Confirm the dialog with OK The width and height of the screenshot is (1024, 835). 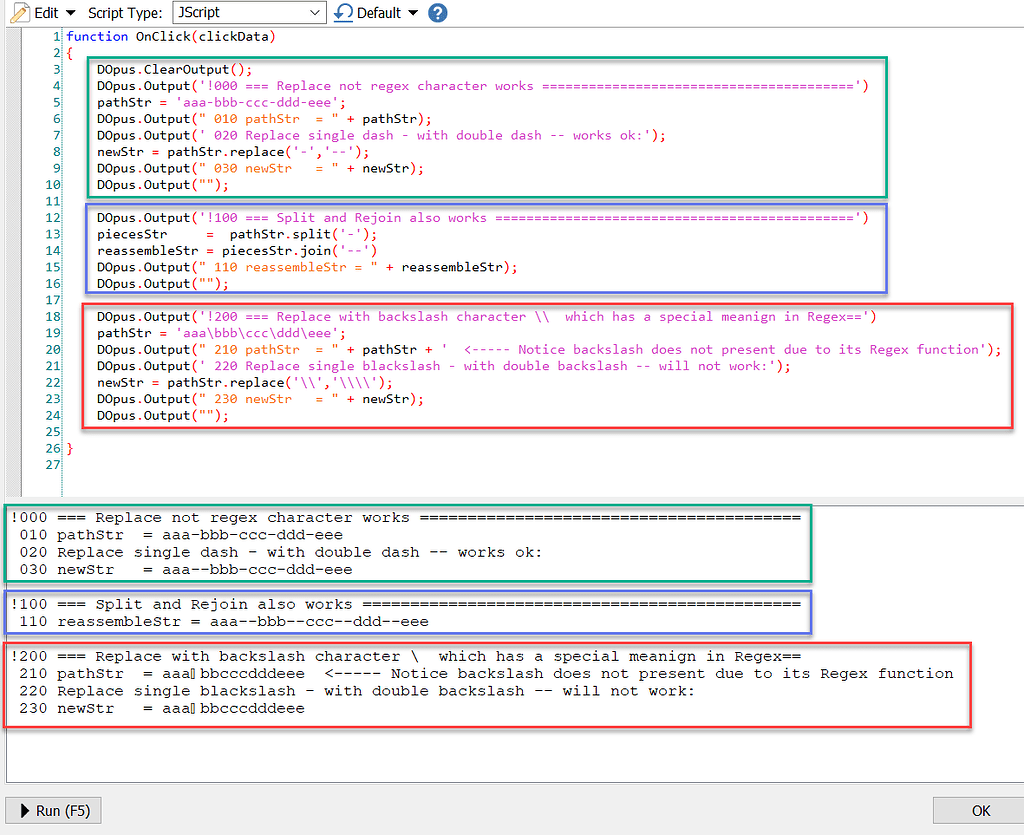[978, 810]
